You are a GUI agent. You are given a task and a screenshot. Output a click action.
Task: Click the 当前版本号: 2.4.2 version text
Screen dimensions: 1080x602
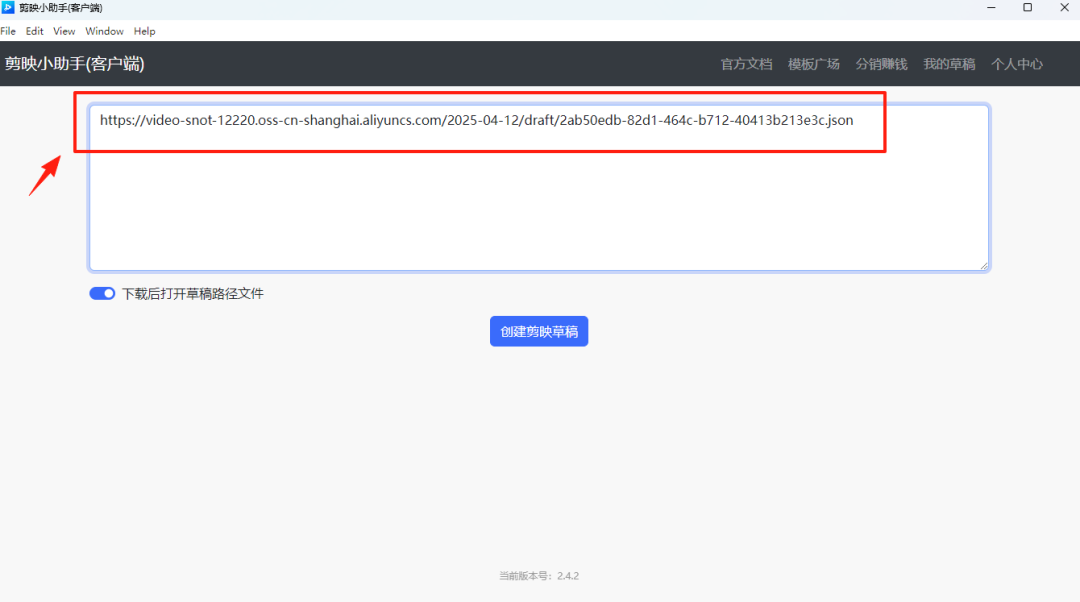click(539, 576)
